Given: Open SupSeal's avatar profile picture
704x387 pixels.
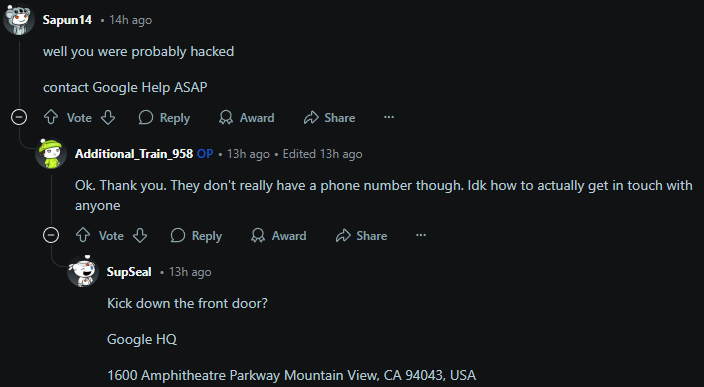Looking at the screenshot, I should coord(83,271).
